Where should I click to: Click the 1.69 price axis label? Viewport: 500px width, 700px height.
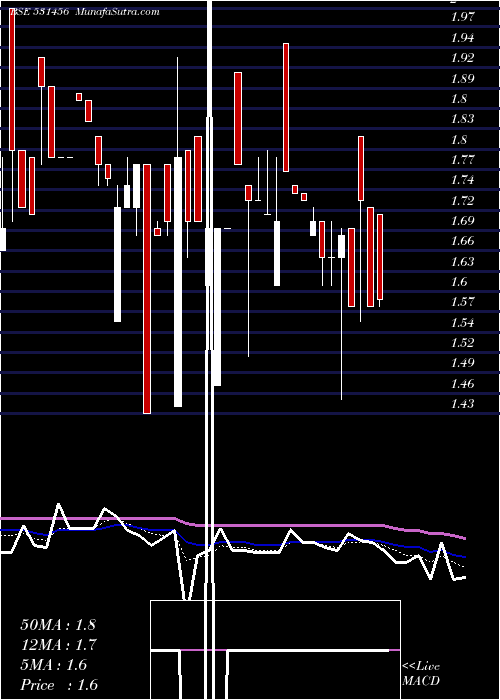pos(462,221)
